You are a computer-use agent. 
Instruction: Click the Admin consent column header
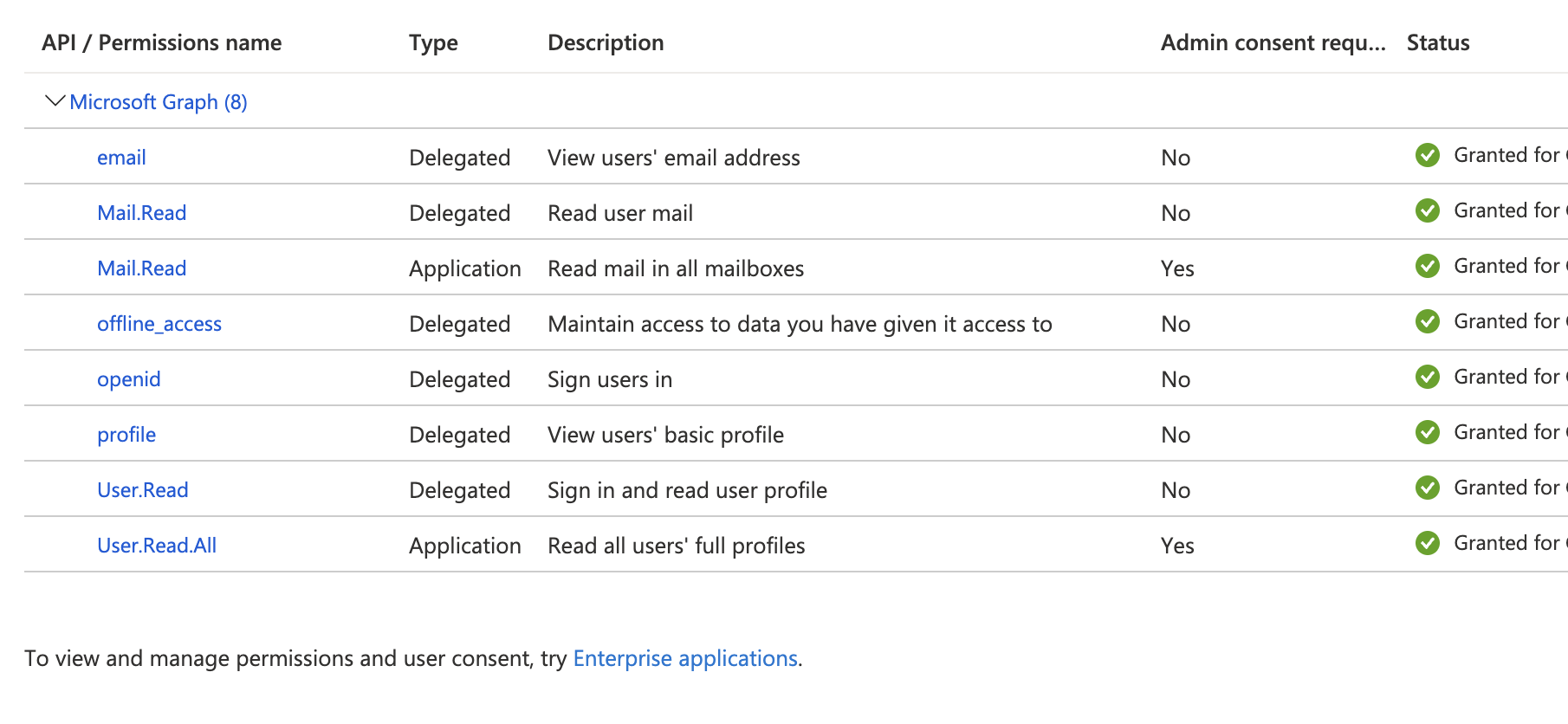click(x=1273, y=43)
